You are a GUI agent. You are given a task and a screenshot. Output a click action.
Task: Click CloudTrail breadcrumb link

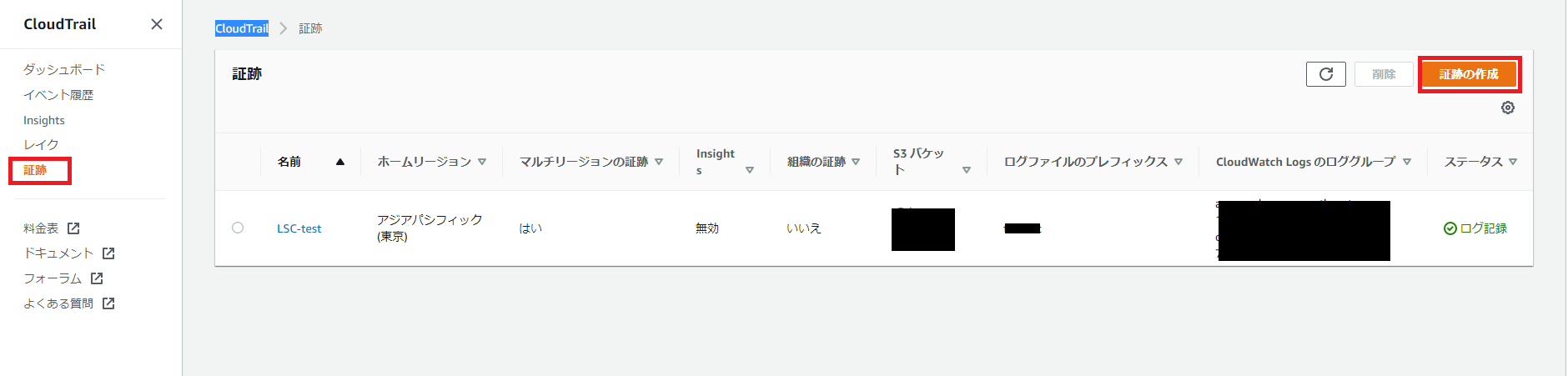coord(242,28)
